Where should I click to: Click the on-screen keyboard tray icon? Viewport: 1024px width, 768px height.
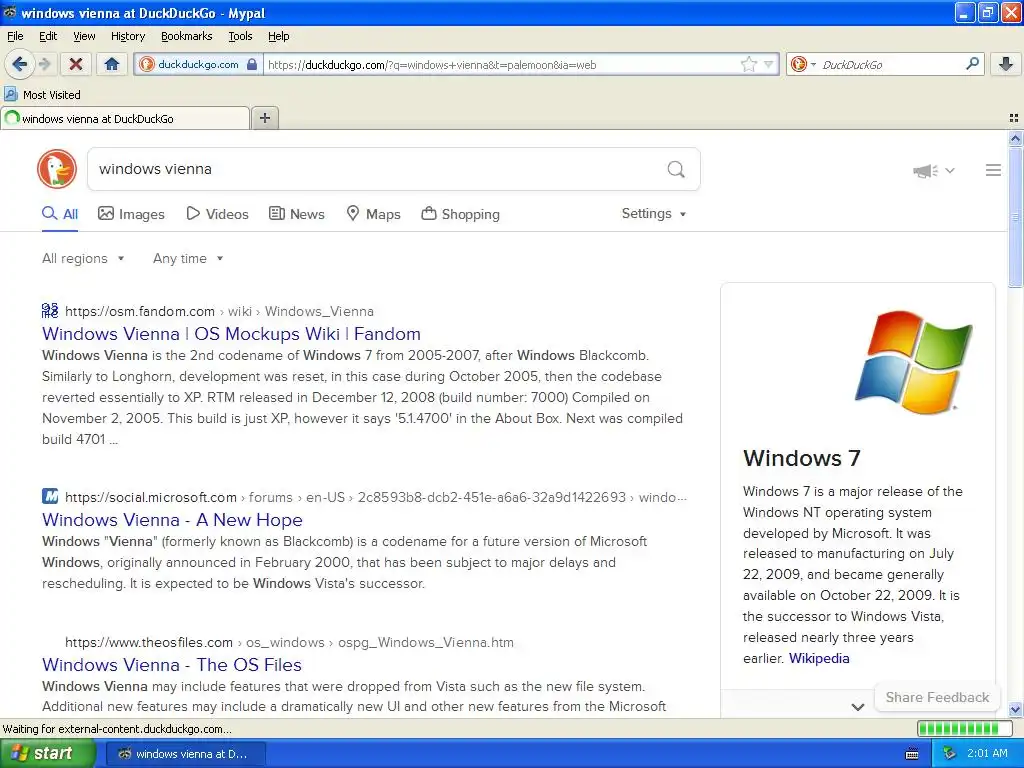[912, 754]
